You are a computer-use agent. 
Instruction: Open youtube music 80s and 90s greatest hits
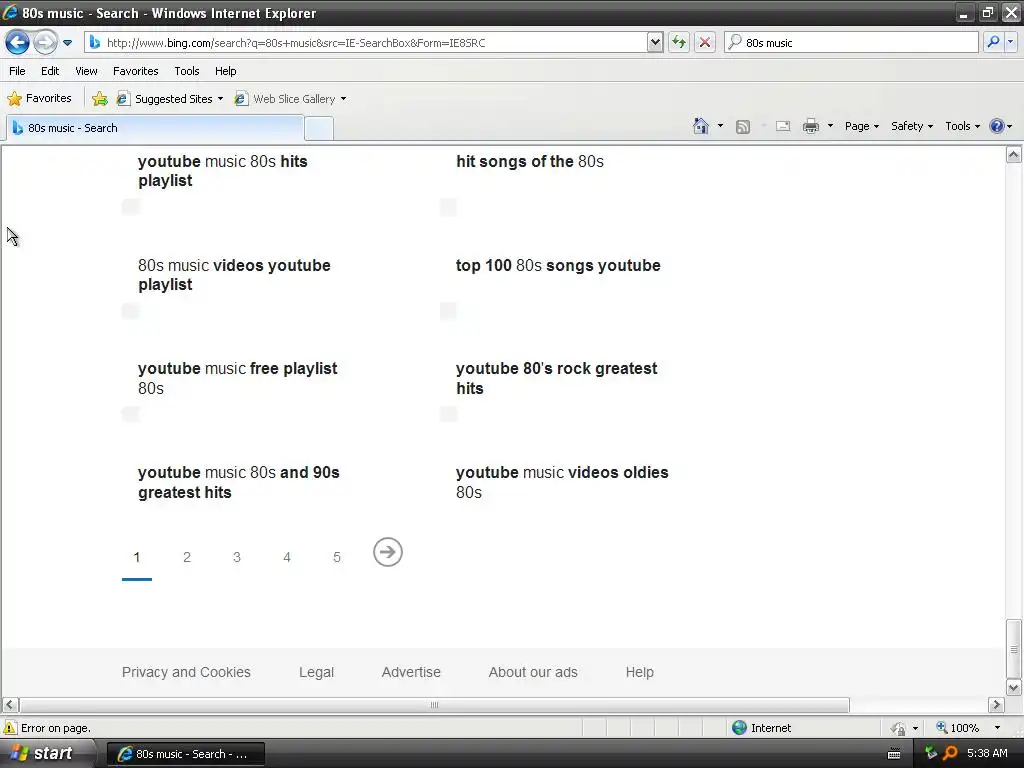tap(239, 482)
